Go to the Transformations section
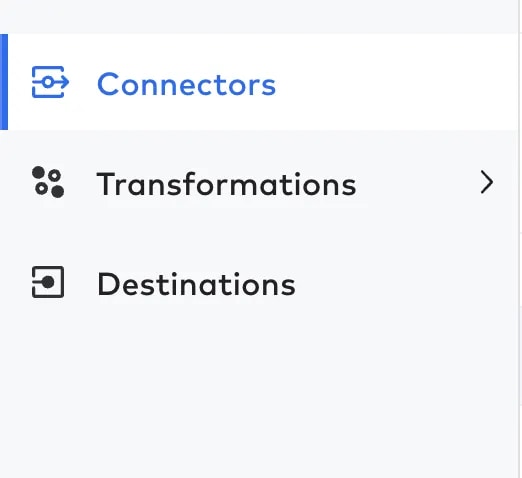The width and height of the screenshot is (522, 478). tap(259, 182)
